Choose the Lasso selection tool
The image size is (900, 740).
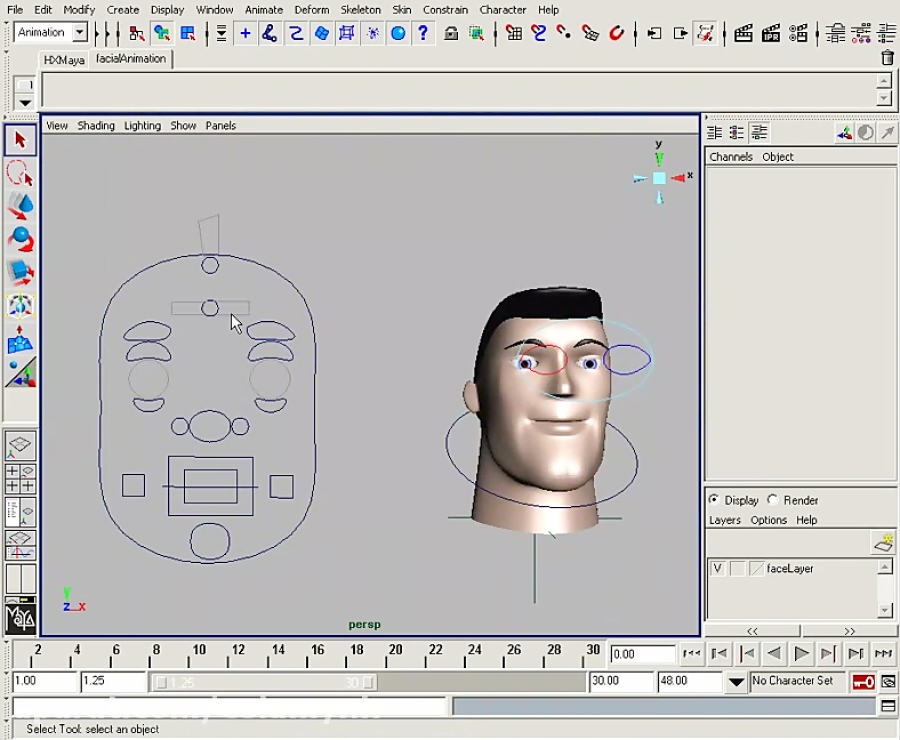point(21,172)
